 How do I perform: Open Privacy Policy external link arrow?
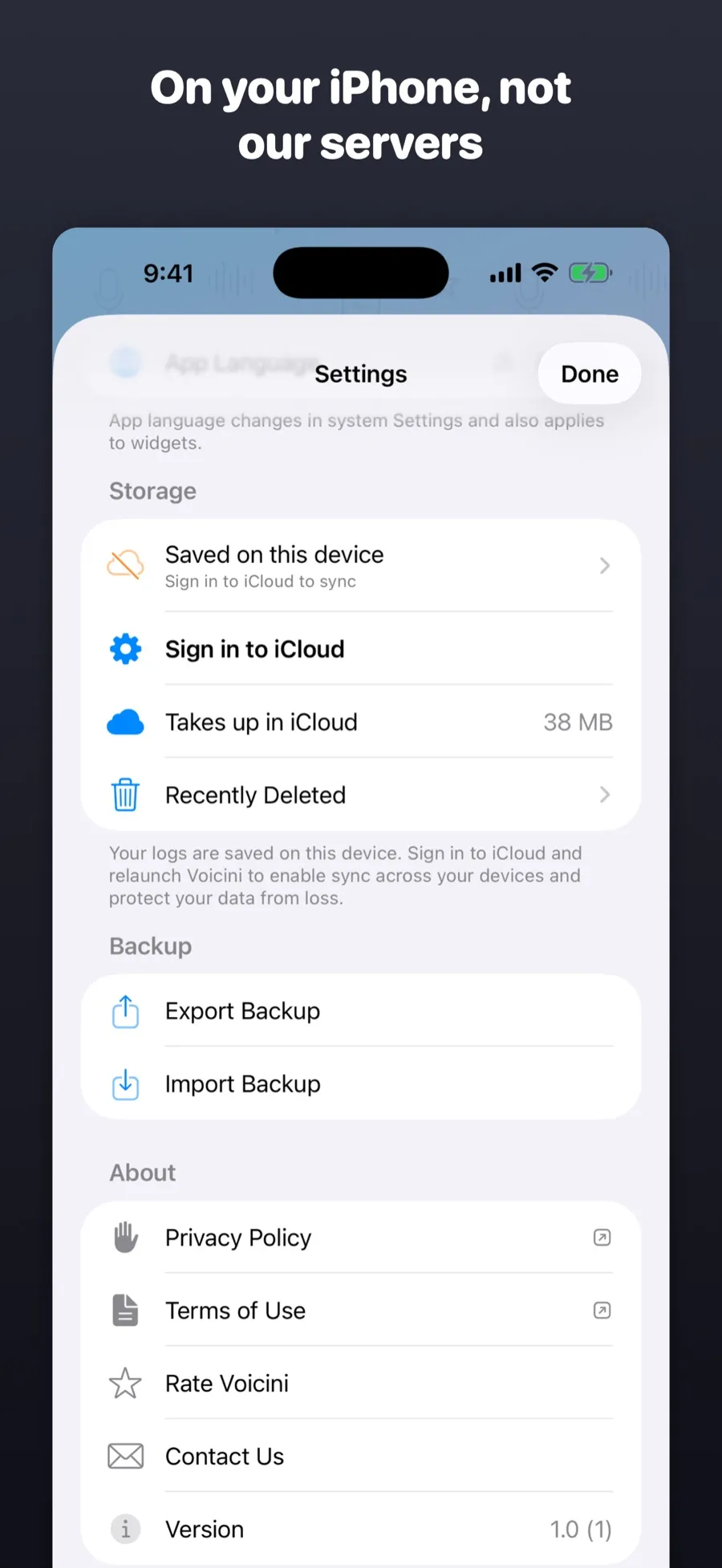pos(602,1238)
